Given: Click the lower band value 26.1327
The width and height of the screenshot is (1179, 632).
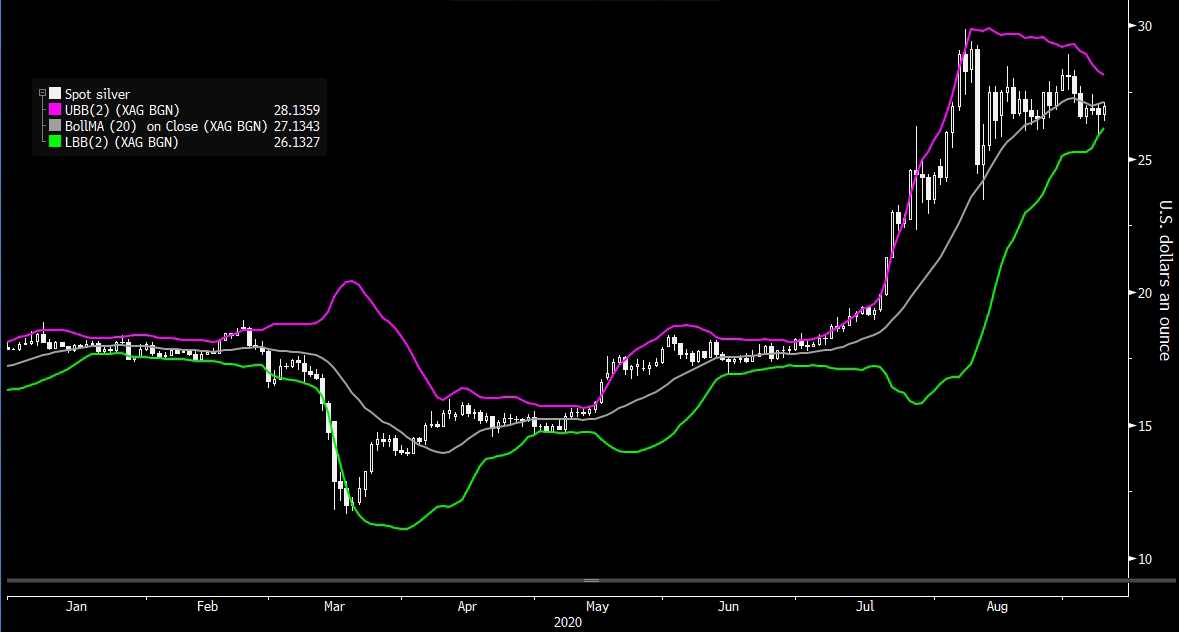Looking at the screenshot, I should [x=297, y=142].
